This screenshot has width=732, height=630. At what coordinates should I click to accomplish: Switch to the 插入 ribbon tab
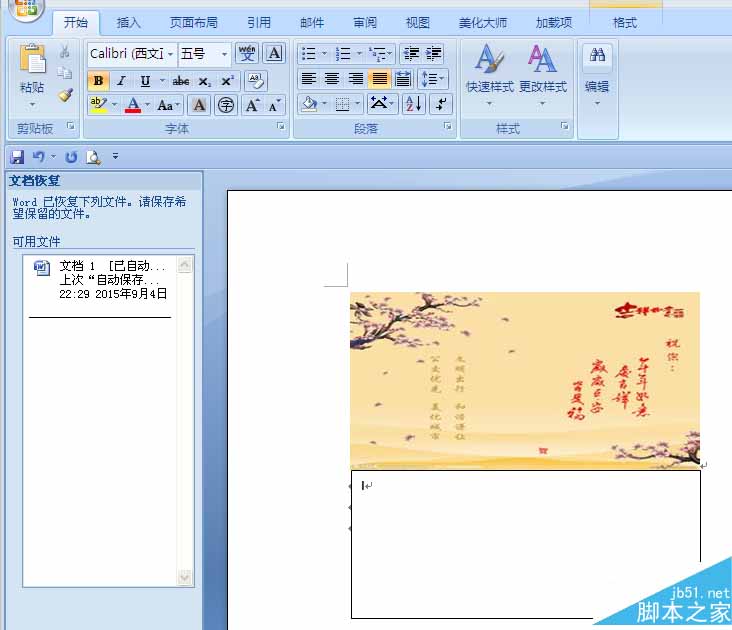(128, 22)
